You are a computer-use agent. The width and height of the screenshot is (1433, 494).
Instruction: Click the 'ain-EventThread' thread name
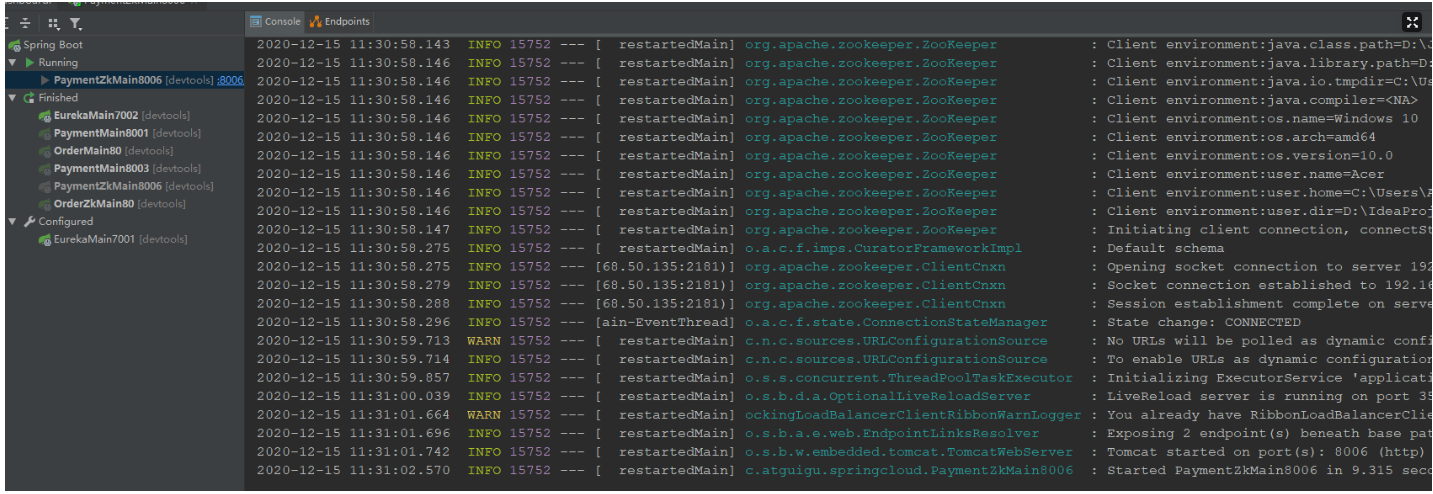click(665, 323)
